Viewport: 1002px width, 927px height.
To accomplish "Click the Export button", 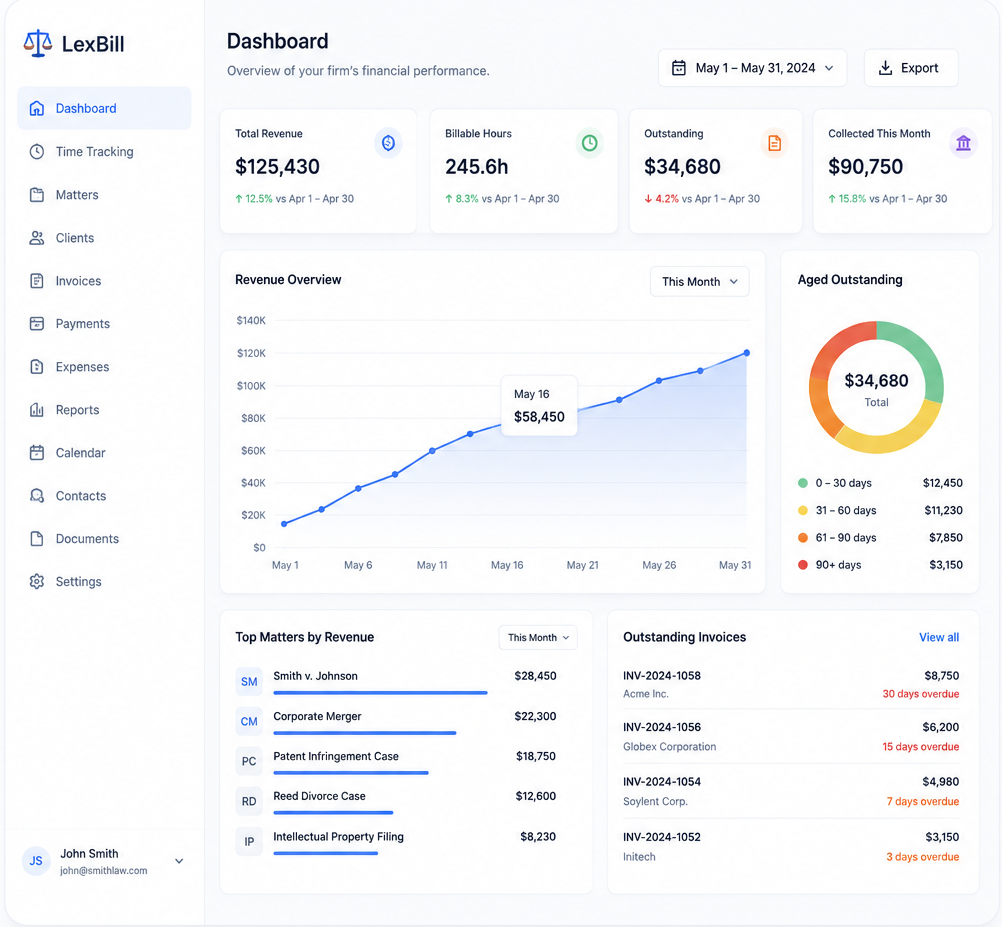I will pyautogui.click(x=911, y=68).
